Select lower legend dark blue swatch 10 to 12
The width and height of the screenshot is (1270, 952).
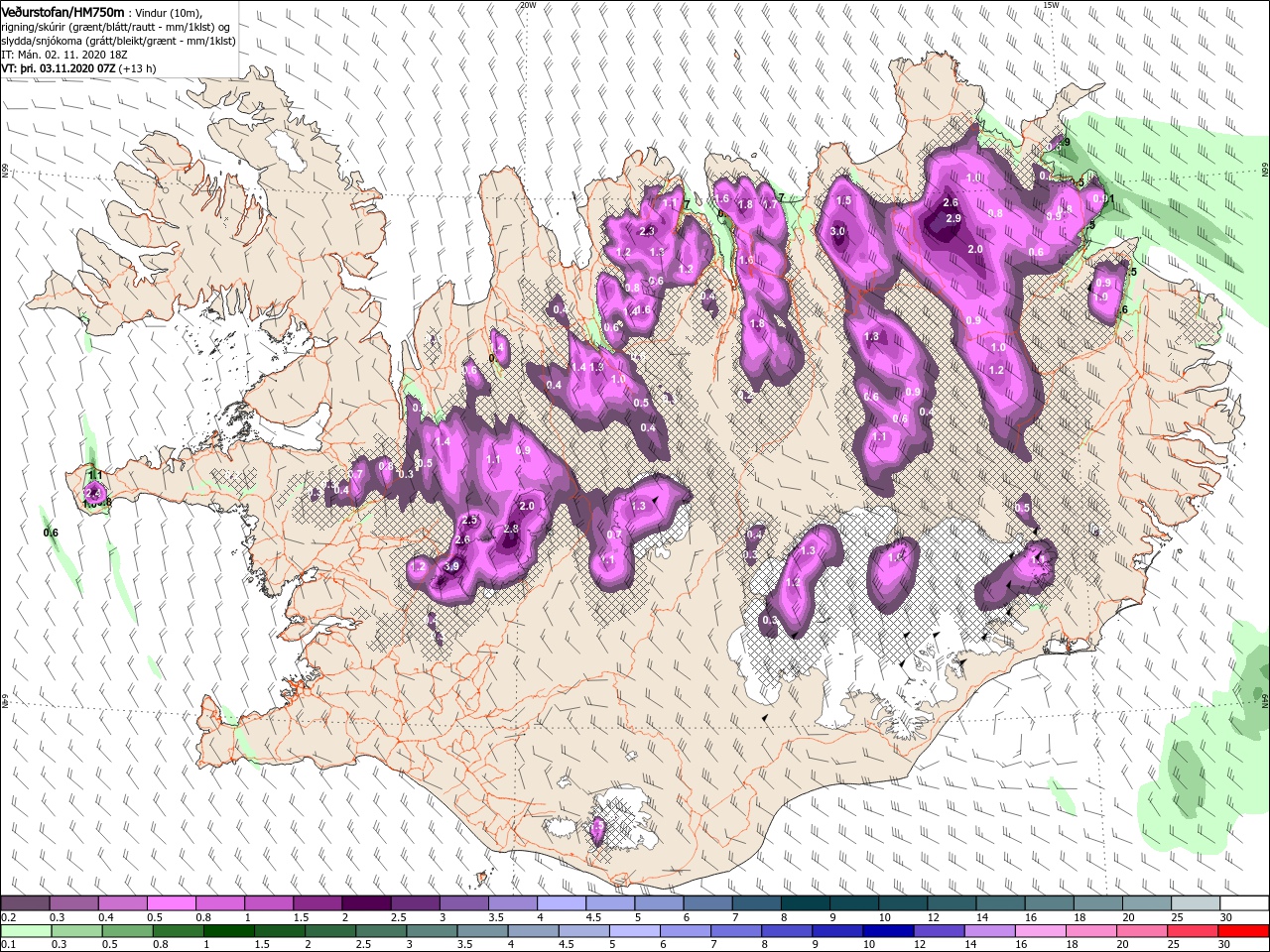pyautogui.click(x=886, y=931)
